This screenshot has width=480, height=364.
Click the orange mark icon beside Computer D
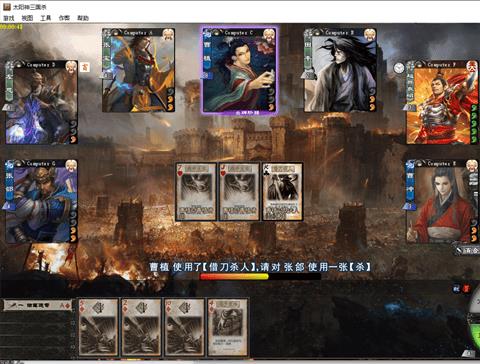point(85,67)
